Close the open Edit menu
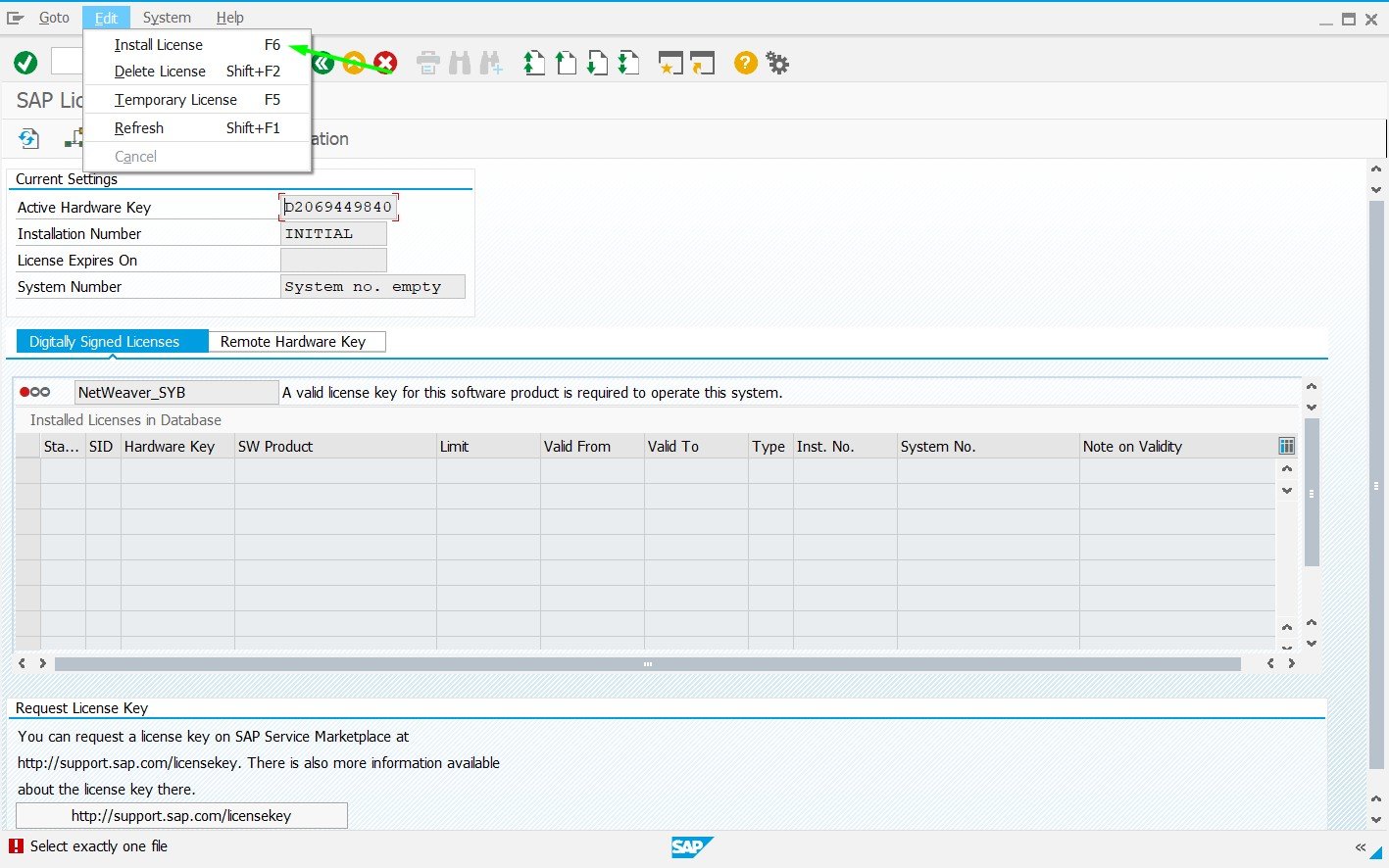Screen dimensions: 1389x868 tap(106, 18)
